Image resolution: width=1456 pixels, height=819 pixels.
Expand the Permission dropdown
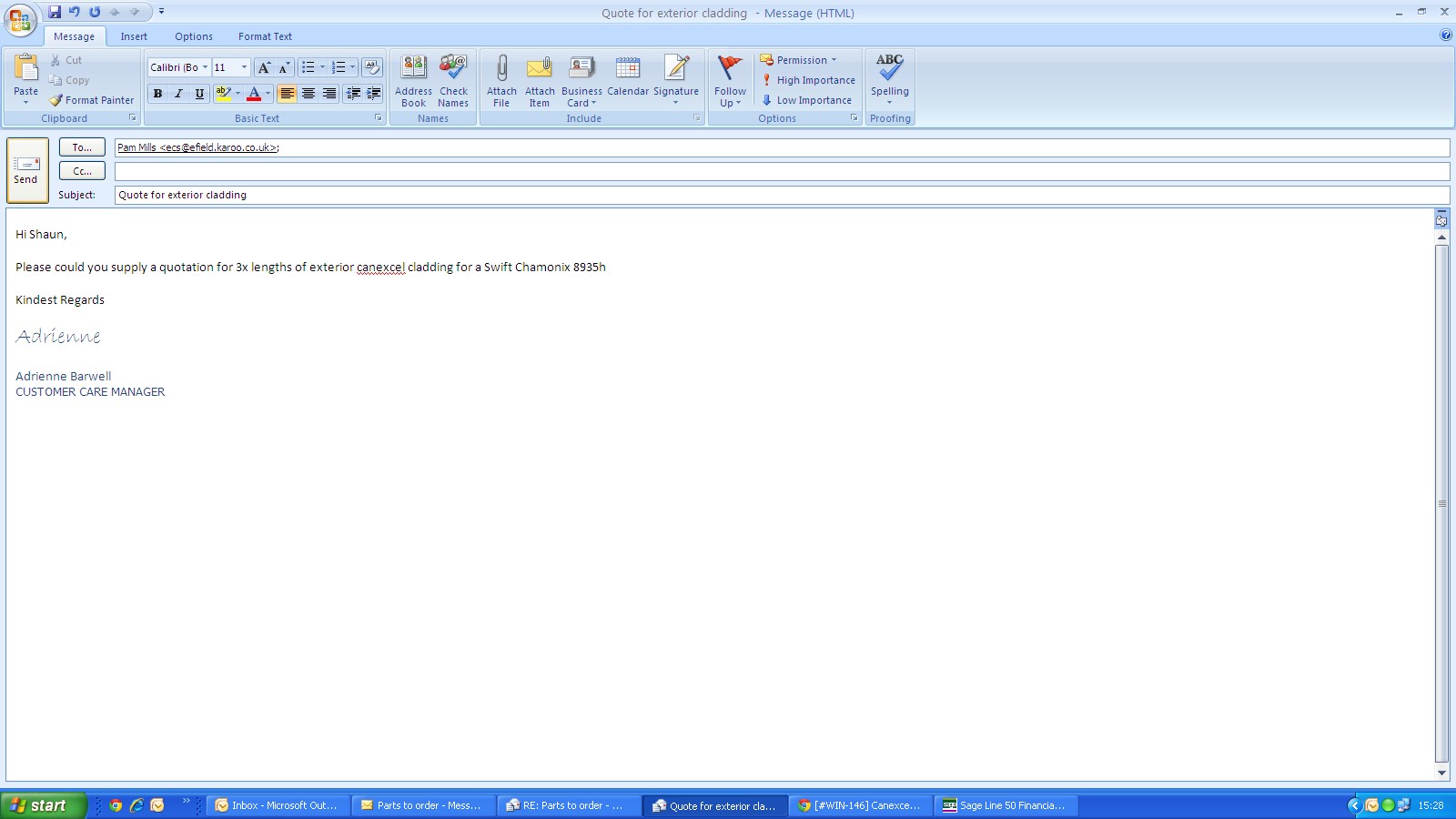tap(798, 60)
